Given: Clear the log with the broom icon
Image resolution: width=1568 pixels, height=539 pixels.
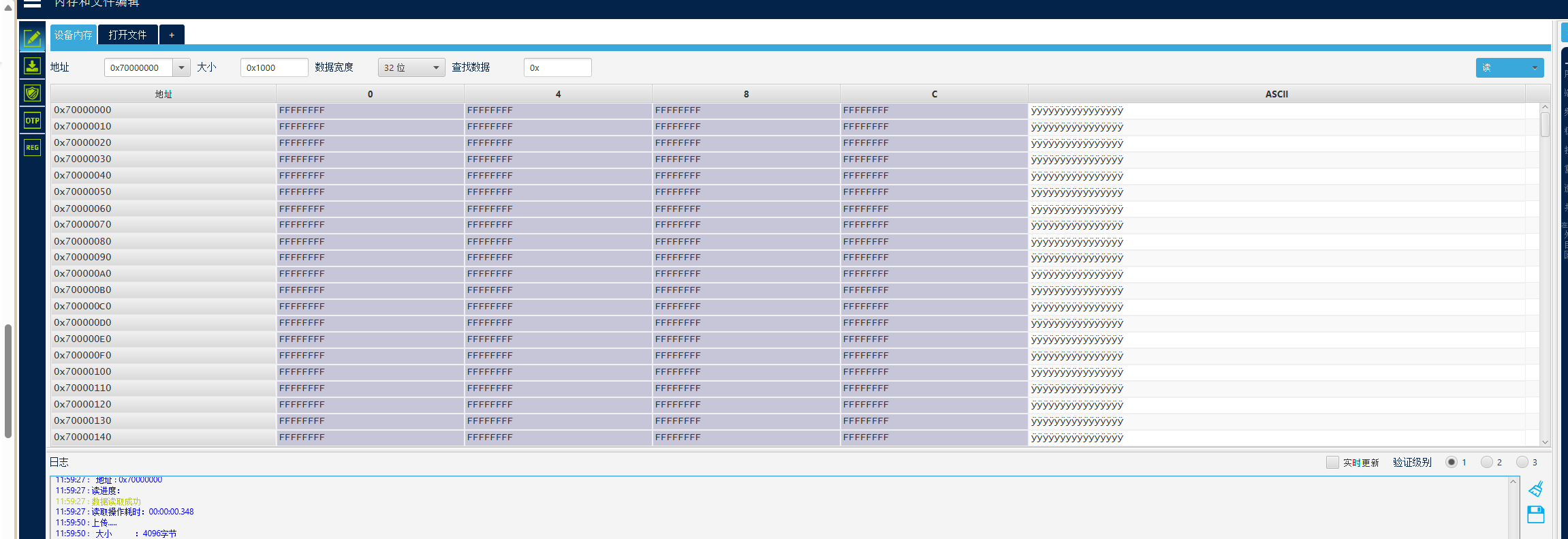Looking at the screenshot, I should click(x=1535, y=489).
